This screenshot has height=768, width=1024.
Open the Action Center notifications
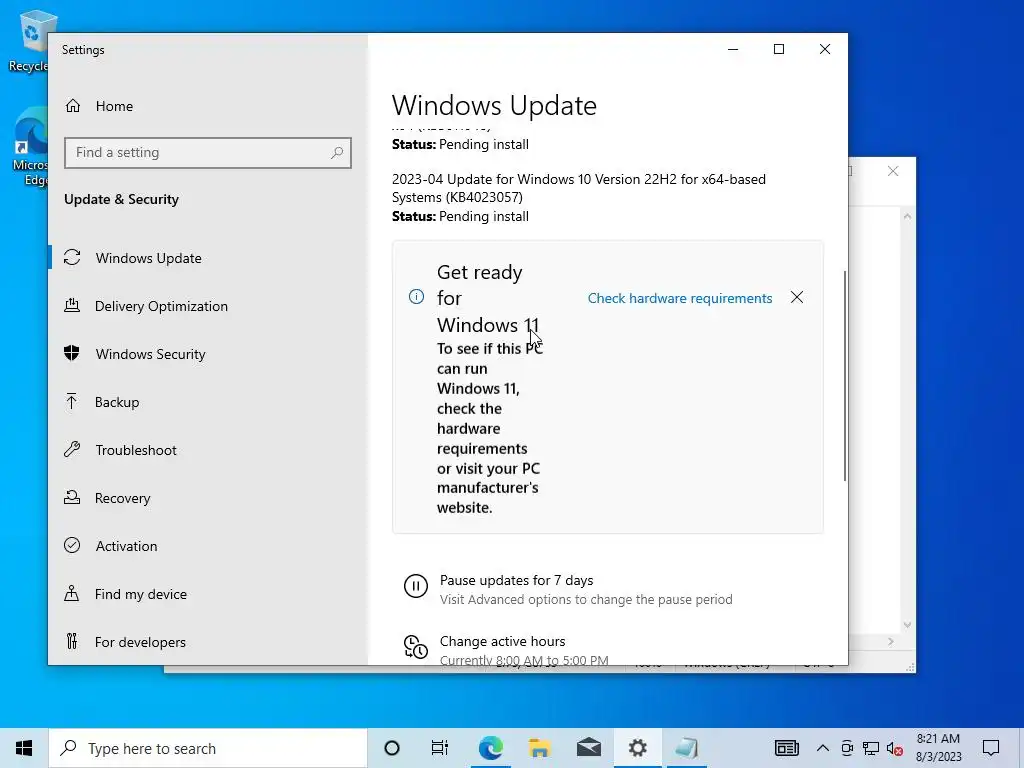click(x=991, y=748)
